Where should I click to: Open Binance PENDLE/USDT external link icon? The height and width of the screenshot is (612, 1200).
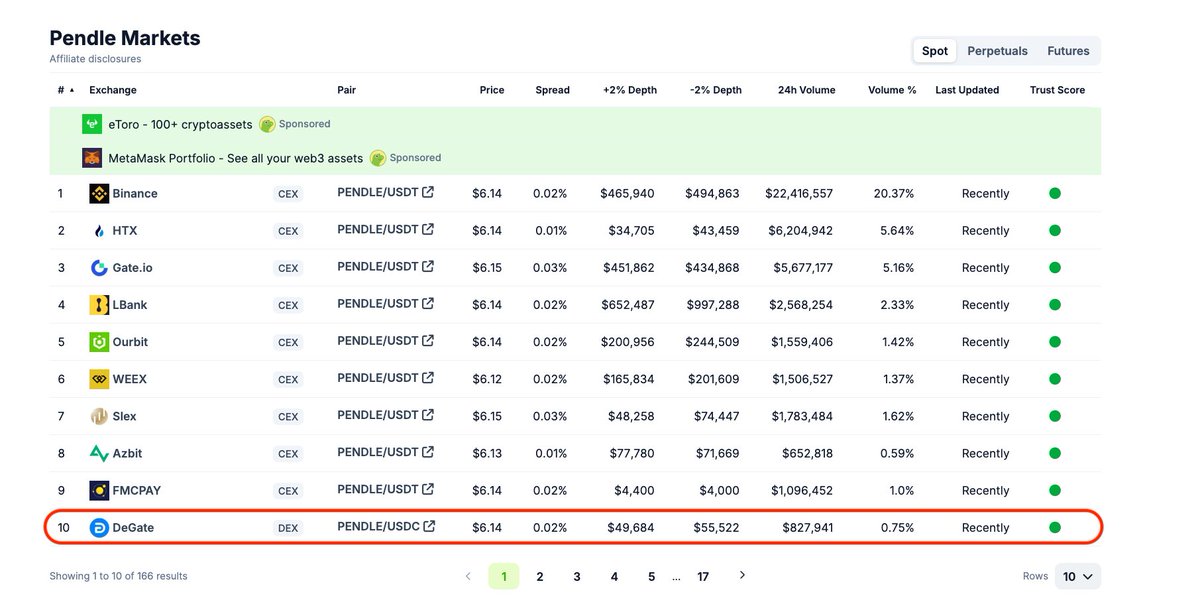click(428, 192)
